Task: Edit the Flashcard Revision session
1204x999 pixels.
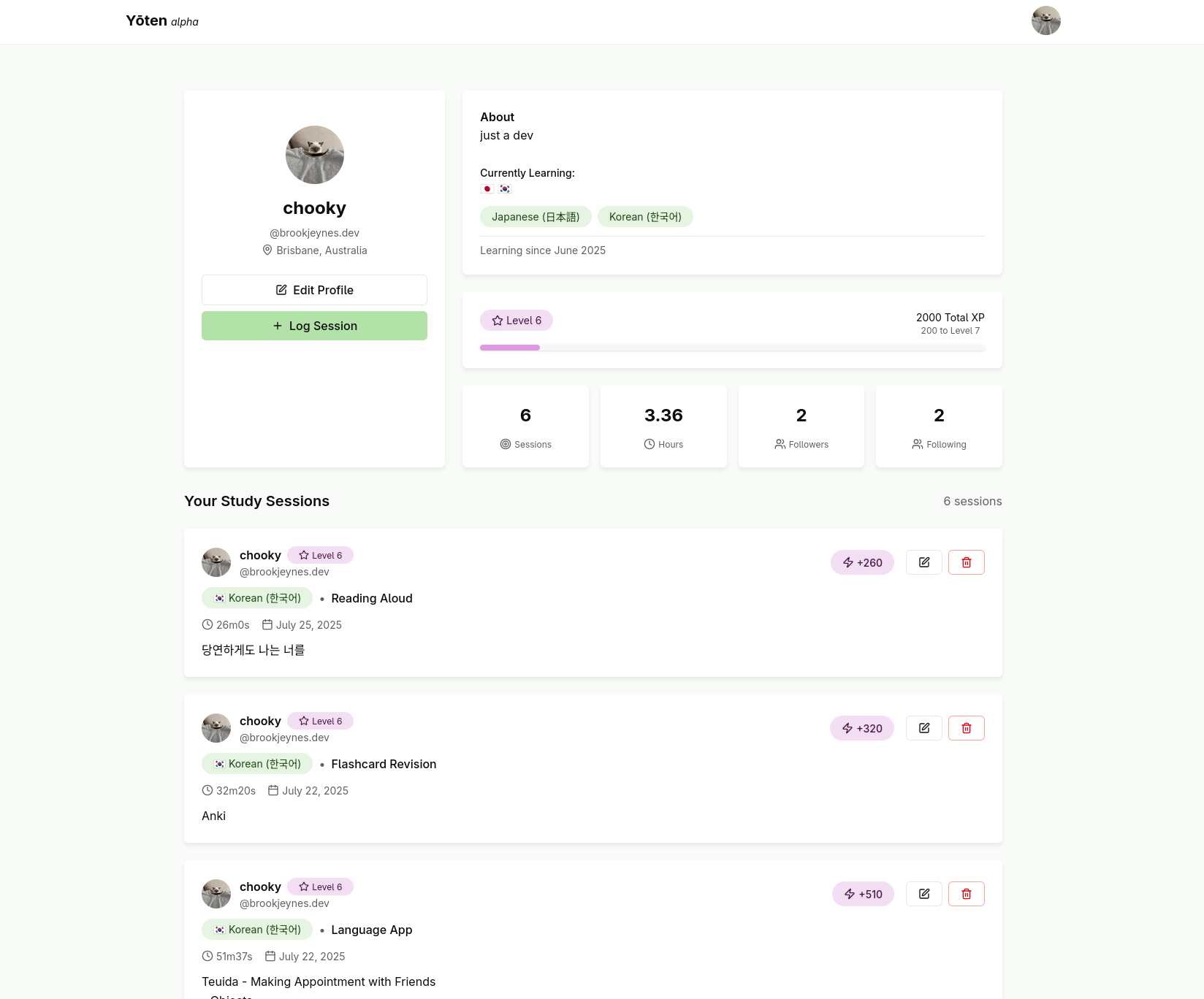Action: tap(924, 728)
